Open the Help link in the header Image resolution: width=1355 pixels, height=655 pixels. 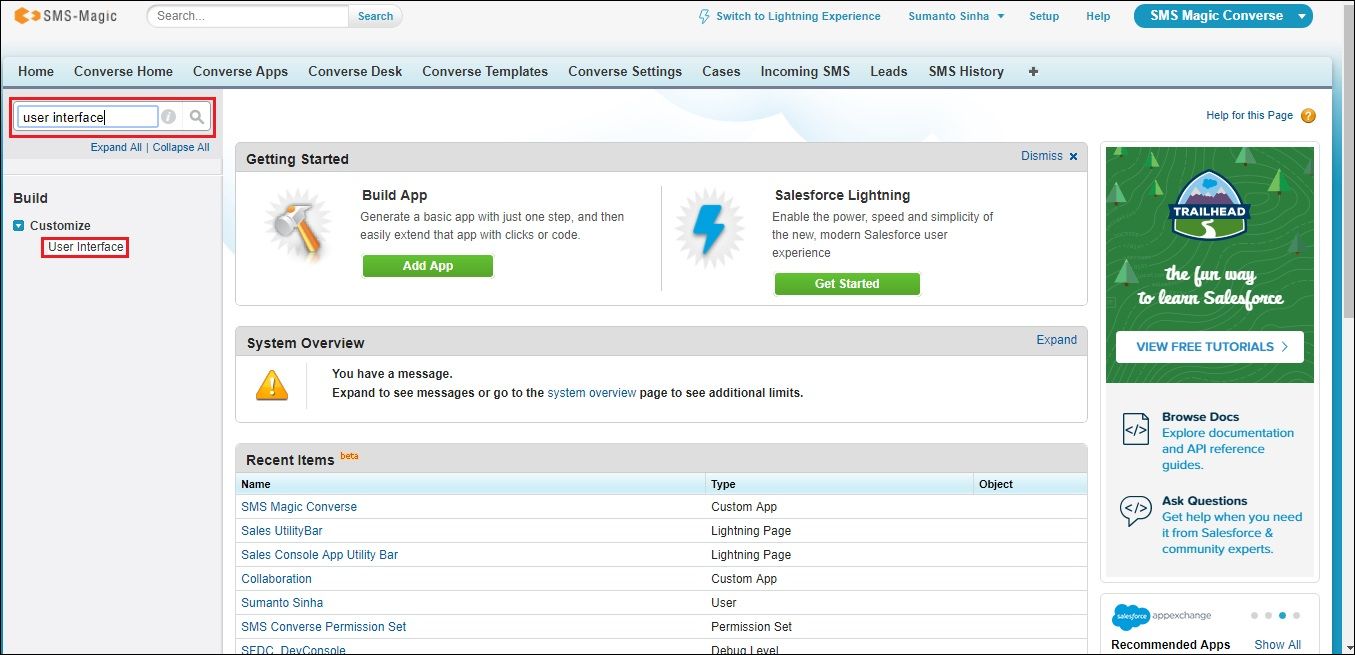[x=1098, y=16]
